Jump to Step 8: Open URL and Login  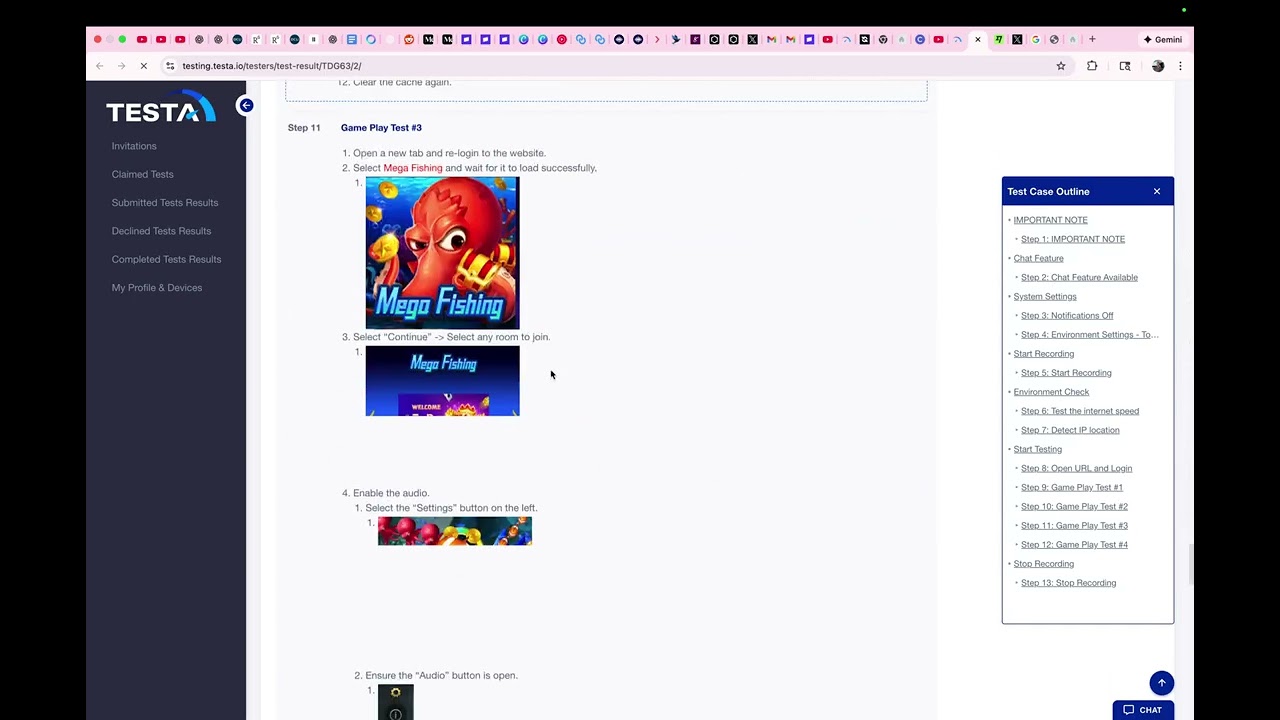tap(1076, 468)
